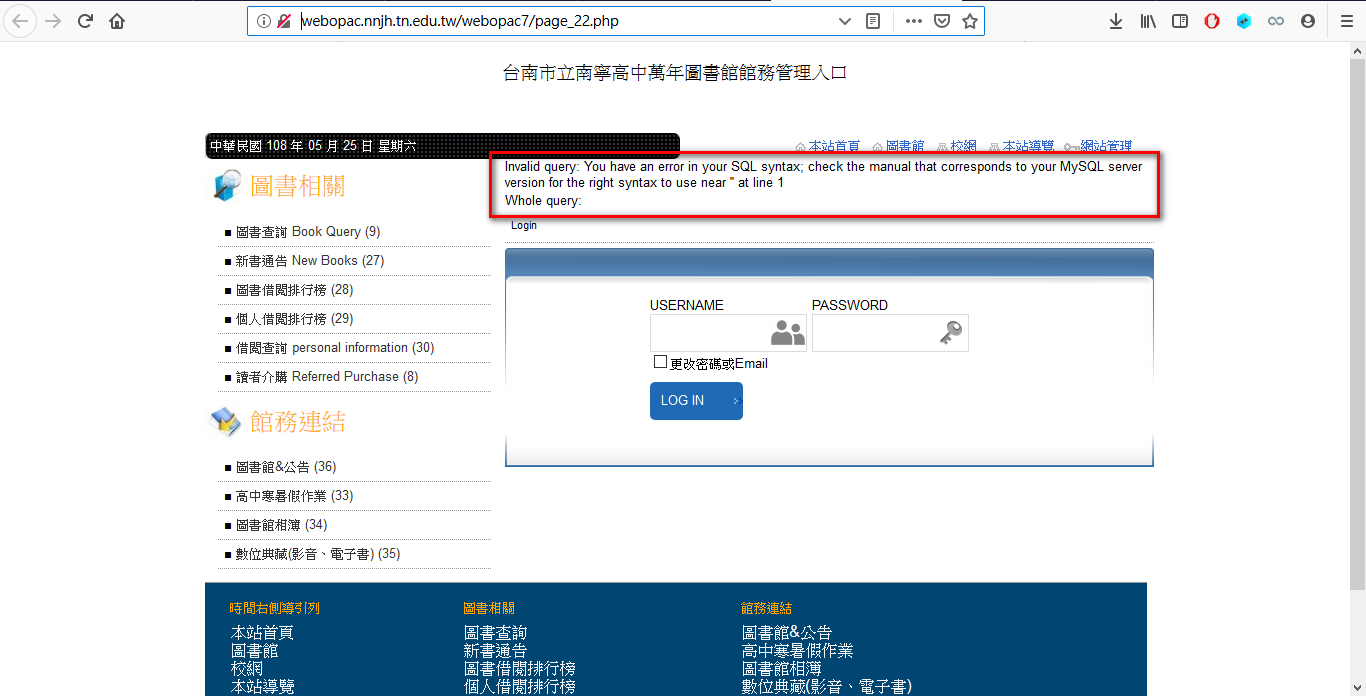Open 圖書借閱排行榜 (28) sidebar item

point(294,290)
